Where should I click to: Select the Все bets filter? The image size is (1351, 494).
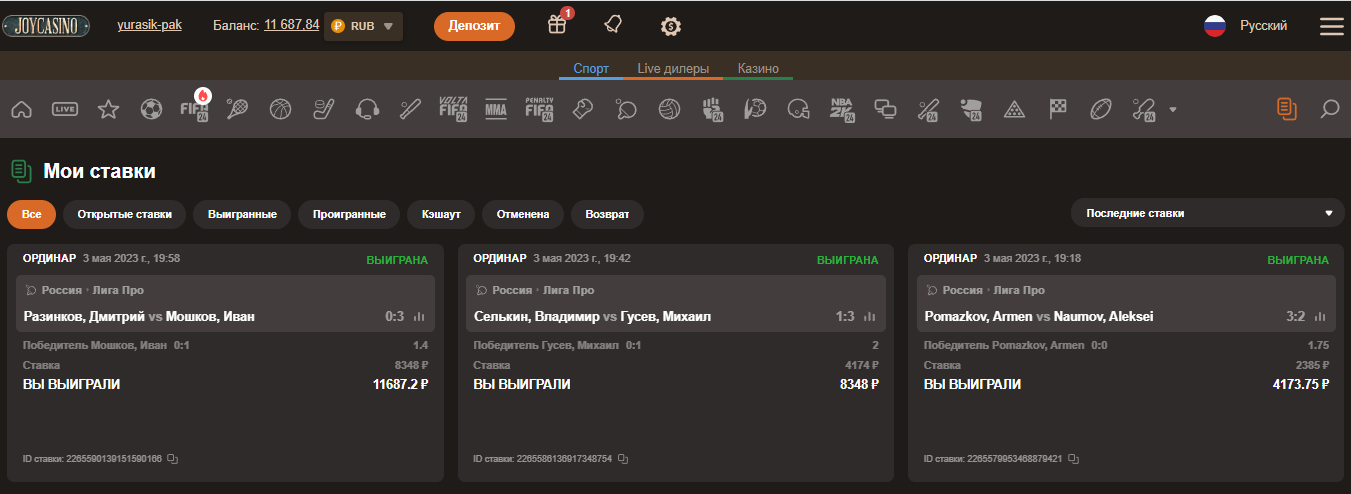pyautogui.click(x=31, y=214)
